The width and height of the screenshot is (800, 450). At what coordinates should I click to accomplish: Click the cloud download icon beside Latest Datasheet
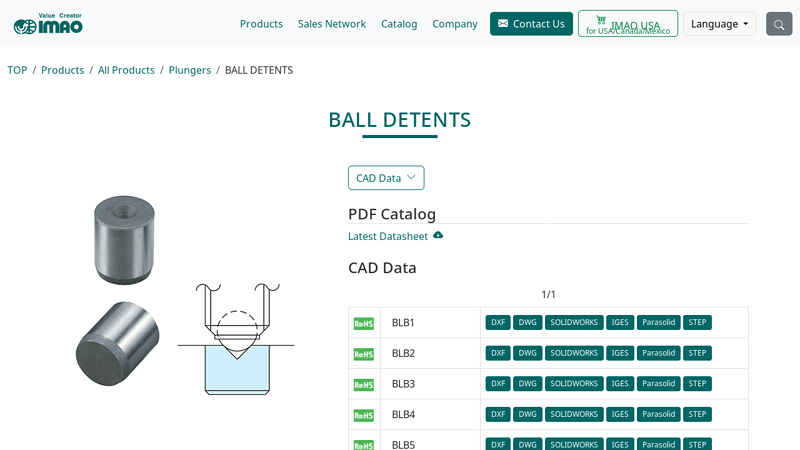438,235
